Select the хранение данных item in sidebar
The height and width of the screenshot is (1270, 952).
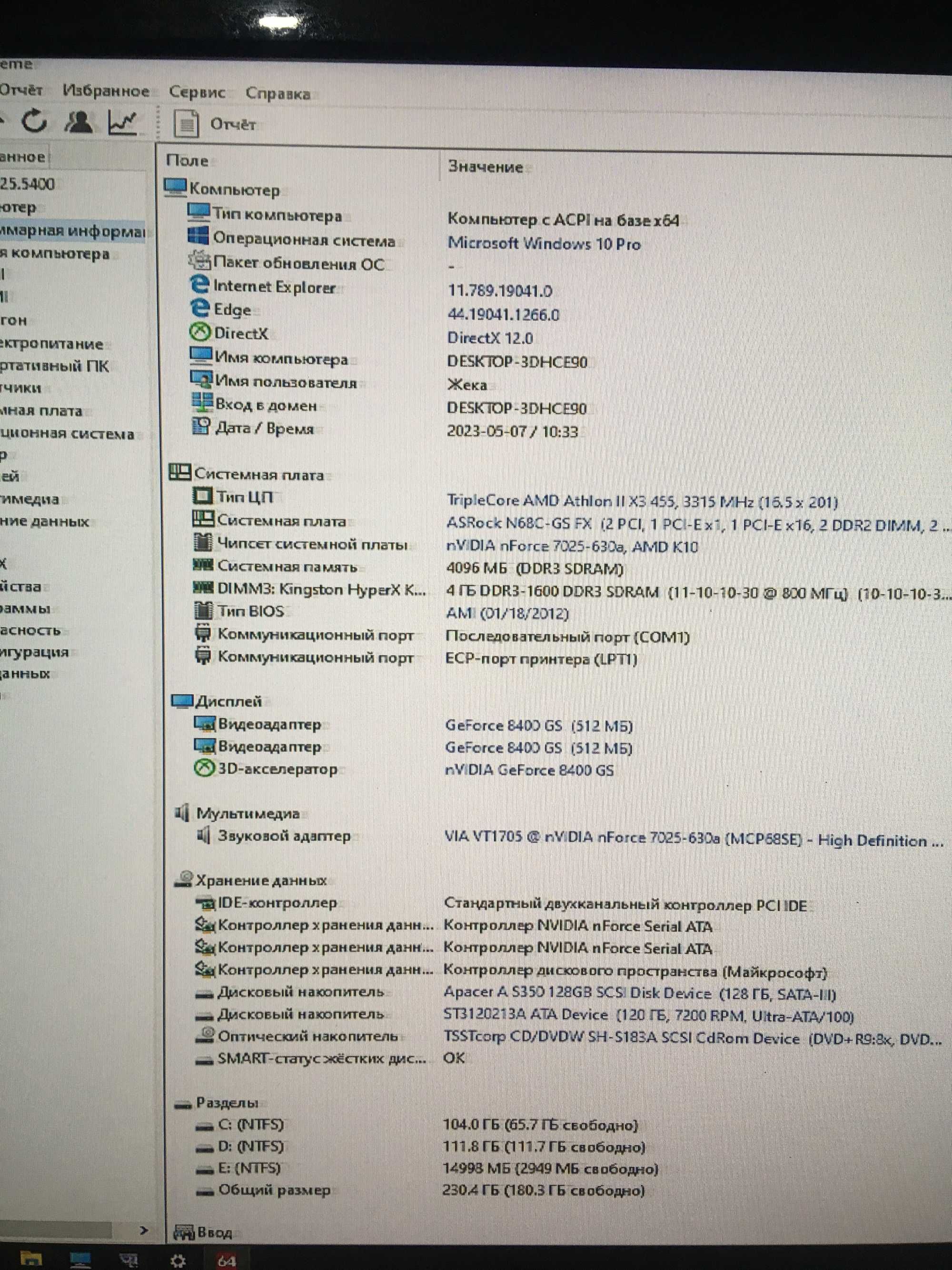(x=45, y=521)
